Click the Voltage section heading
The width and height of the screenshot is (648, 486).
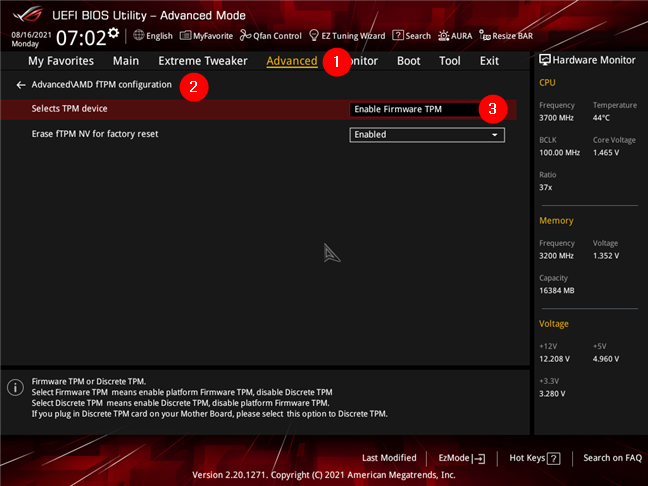click(x=554, y=324)
